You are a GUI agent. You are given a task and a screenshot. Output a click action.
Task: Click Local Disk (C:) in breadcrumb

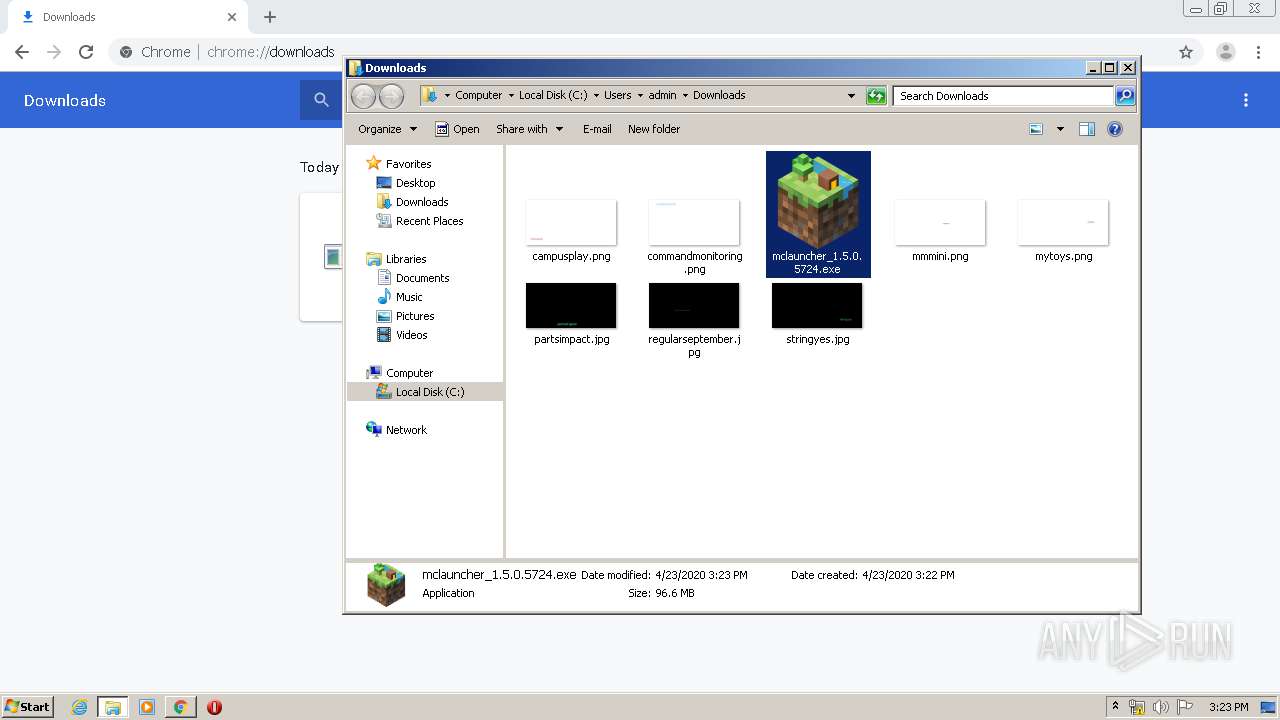tap(553, 95)
